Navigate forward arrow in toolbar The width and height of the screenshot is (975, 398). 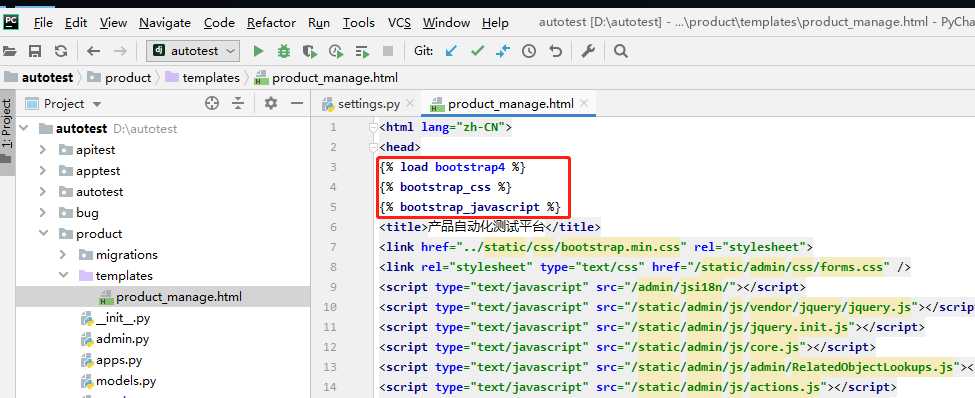click(120, 51)
